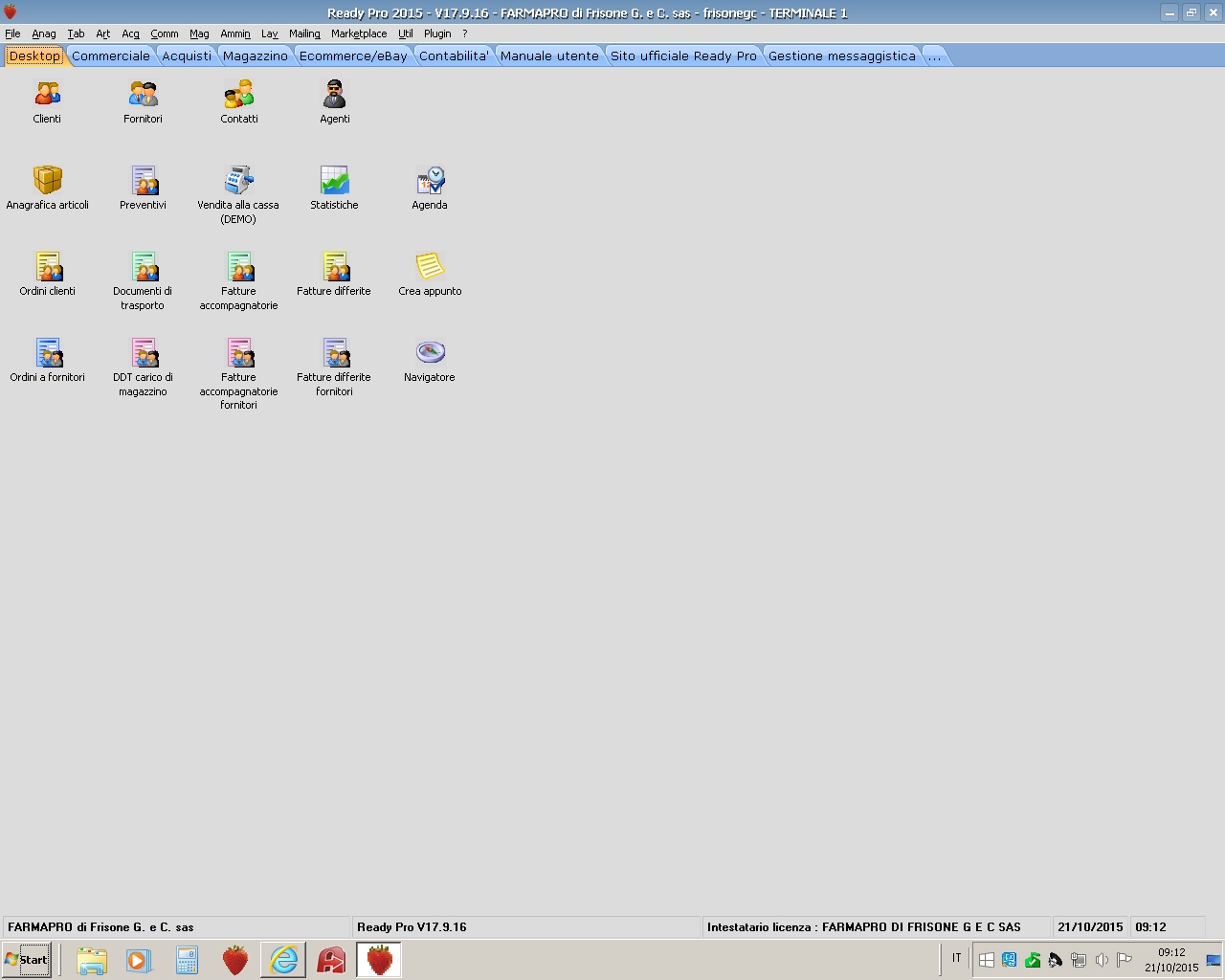
Task: Click the "..." more tabs button
Action: (934, 56)
